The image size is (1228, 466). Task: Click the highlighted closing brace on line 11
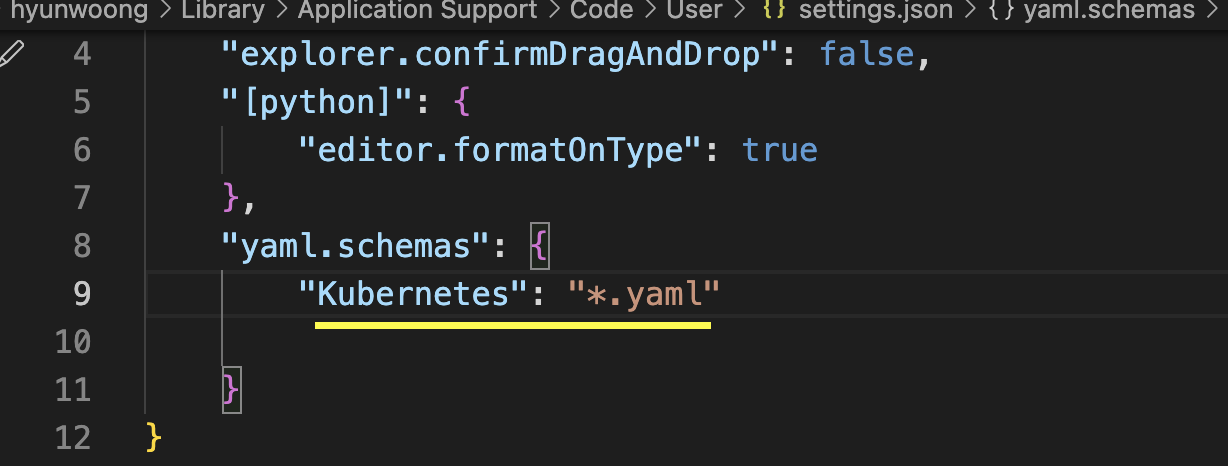pos(231,390)
